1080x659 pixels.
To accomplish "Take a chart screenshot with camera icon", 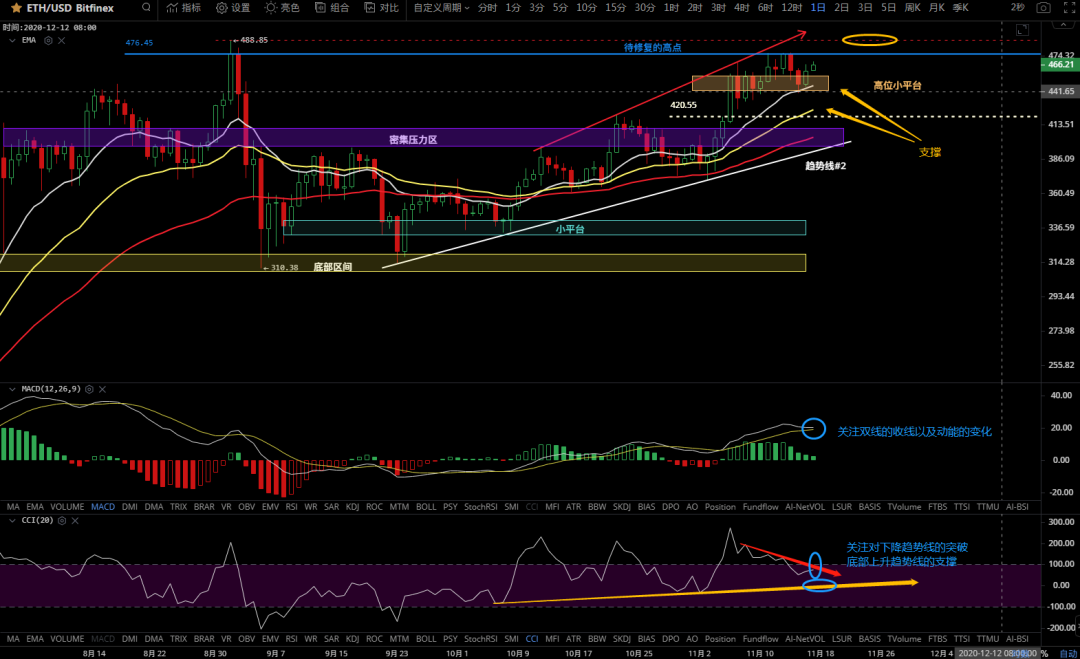I will (1043, 8).
